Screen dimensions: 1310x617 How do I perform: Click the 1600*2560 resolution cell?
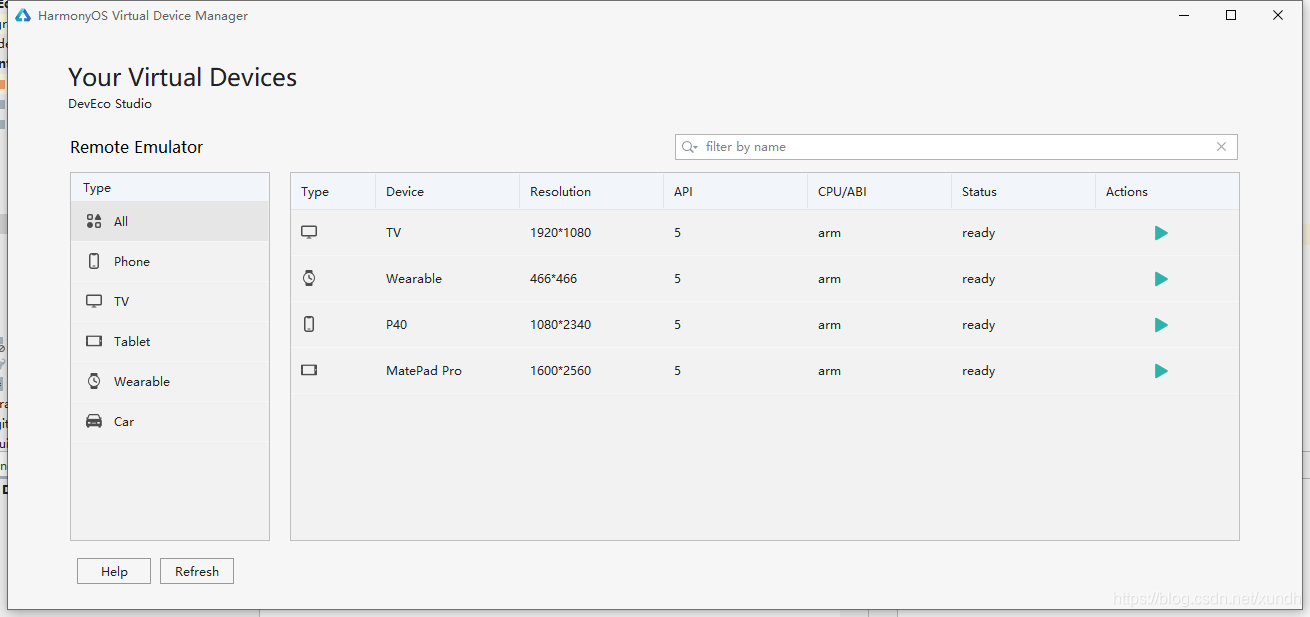(560, 371)
